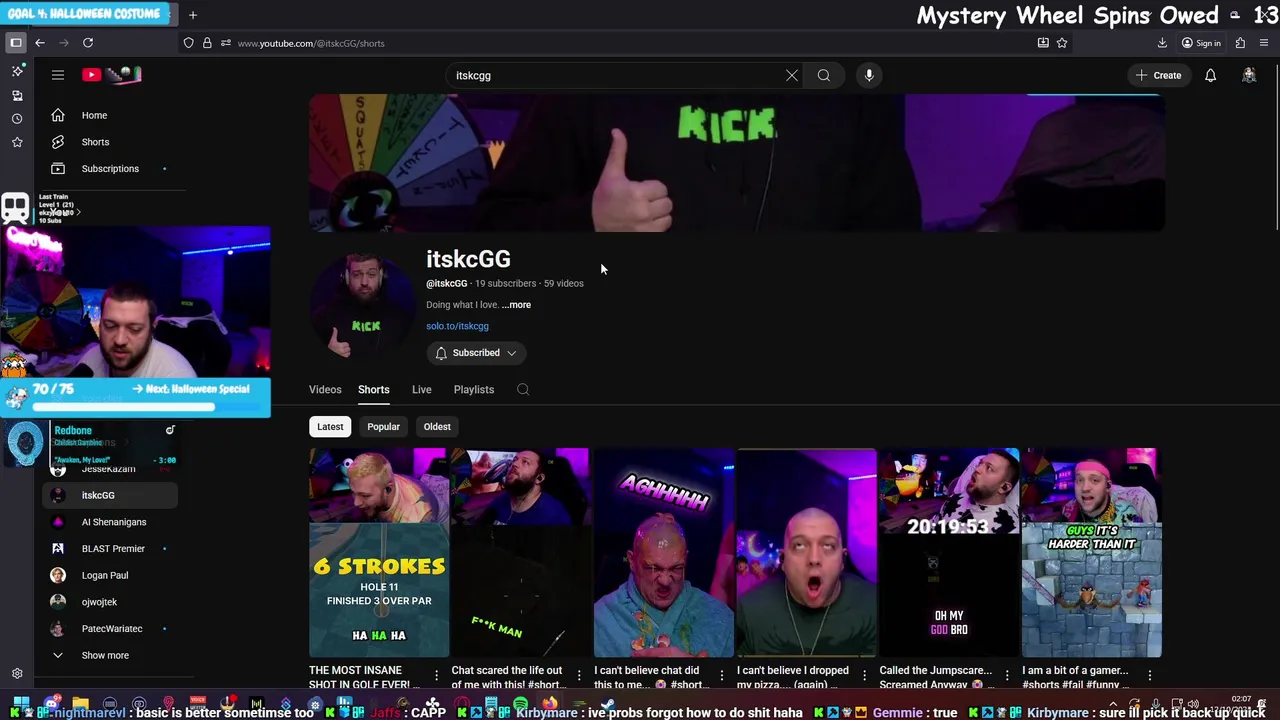Screen dimensions: 1280x720
Task: Select the Latest sort chip
Action: point(330,427)
